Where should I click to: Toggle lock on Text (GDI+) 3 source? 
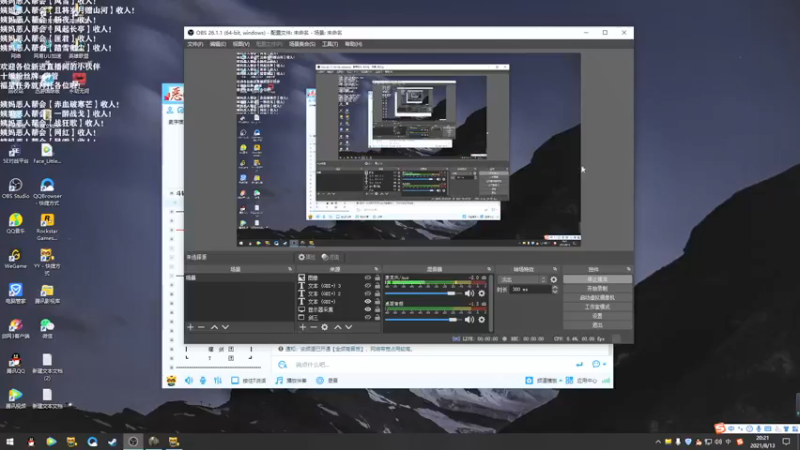tap(378, 286)
